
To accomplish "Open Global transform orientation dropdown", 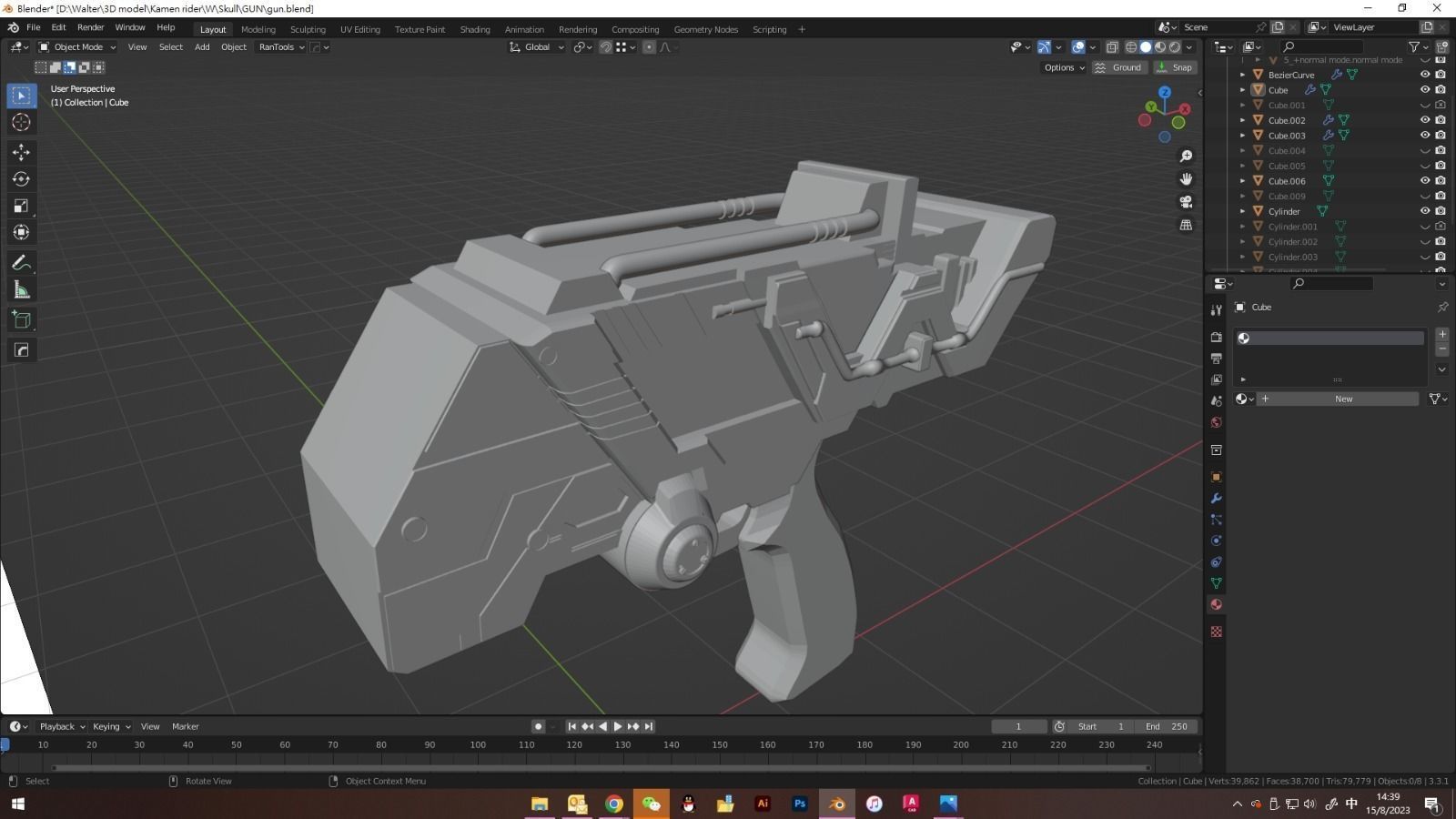I will (537, 47).
